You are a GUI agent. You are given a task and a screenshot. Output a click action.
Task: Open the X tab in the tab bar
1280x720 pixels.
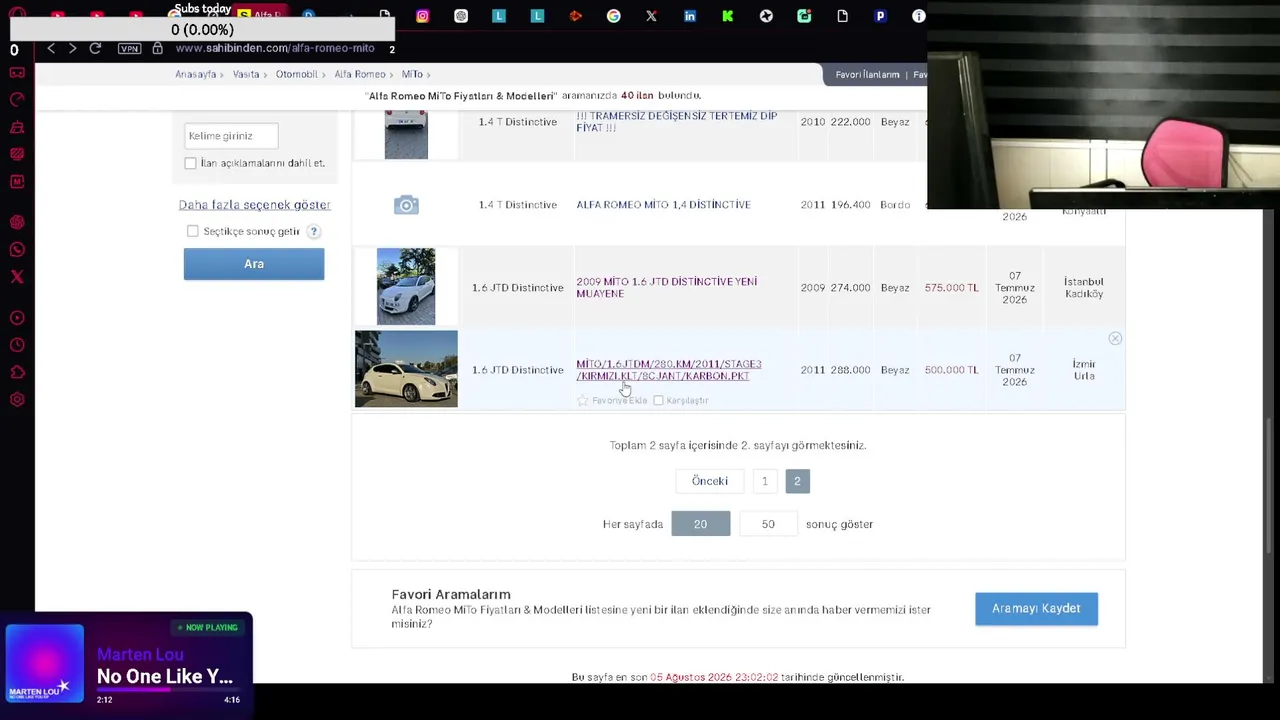(x=651, y=16)
